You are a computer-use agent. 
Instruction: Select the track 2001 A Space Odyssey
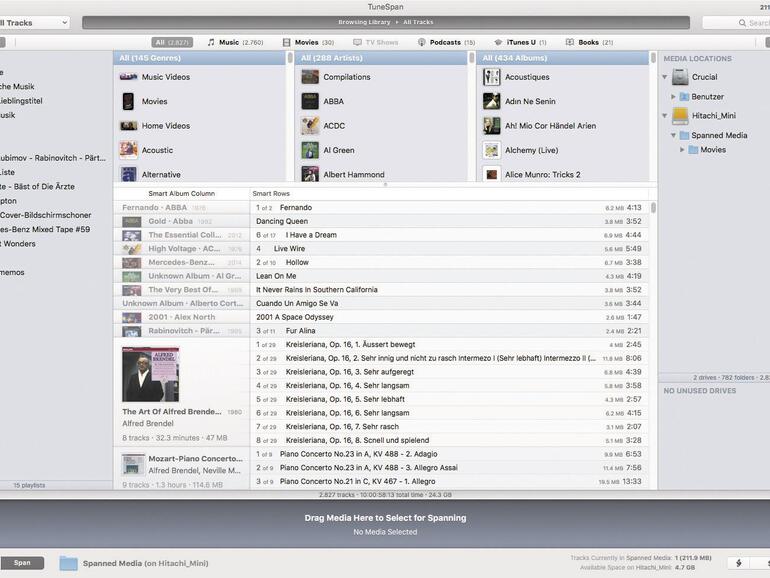point(448,317)
